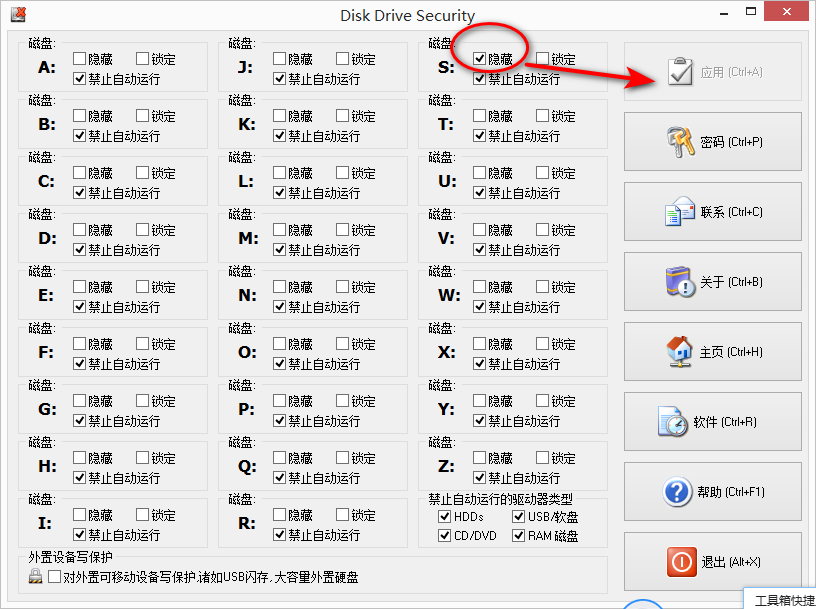
Task: Check Lock (锁定) for drive O:
Action: pos(342,344)
